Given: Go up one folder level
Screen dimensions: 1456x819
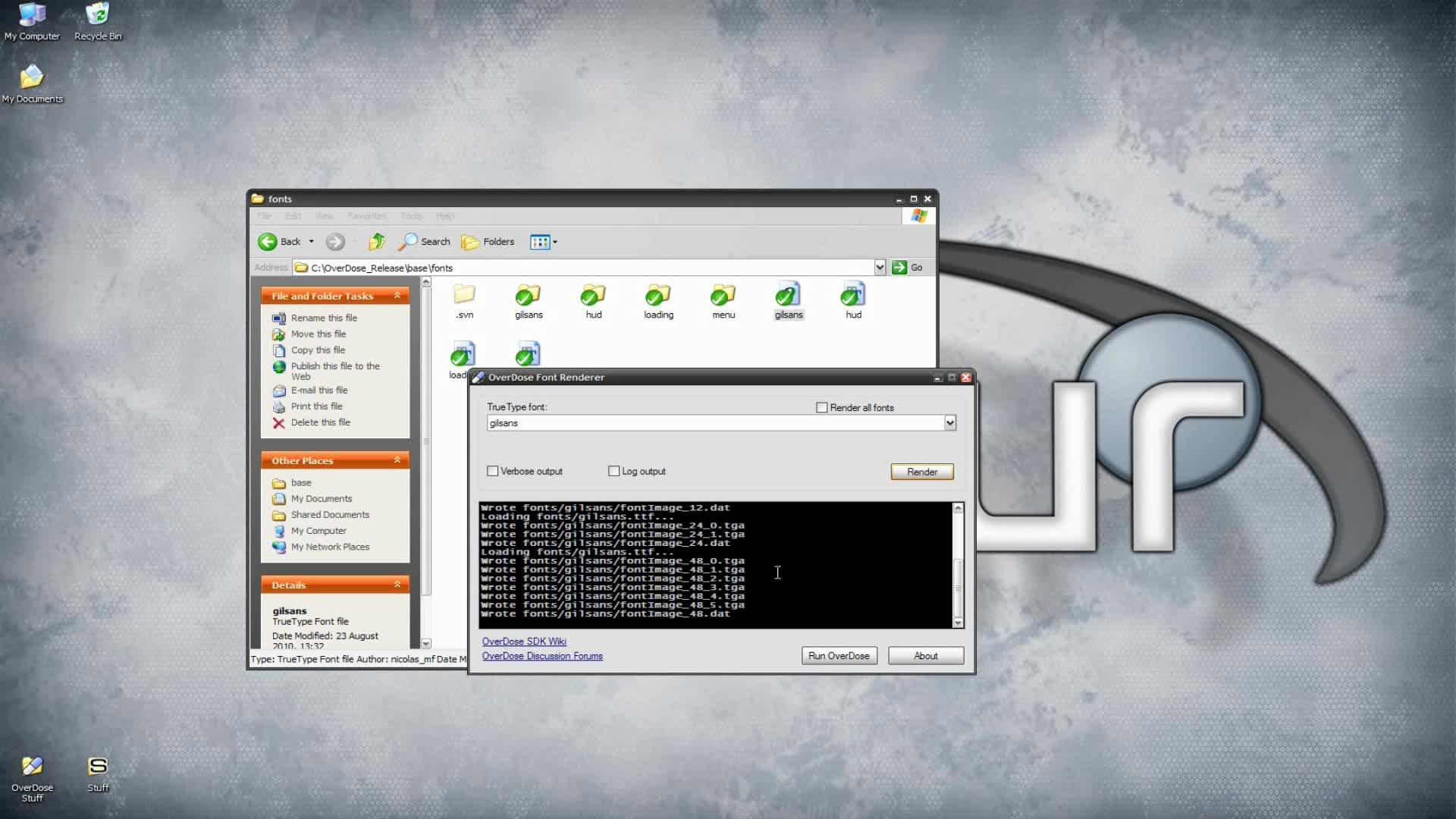Looking at the screenshot, I should (x=376, y=242).
